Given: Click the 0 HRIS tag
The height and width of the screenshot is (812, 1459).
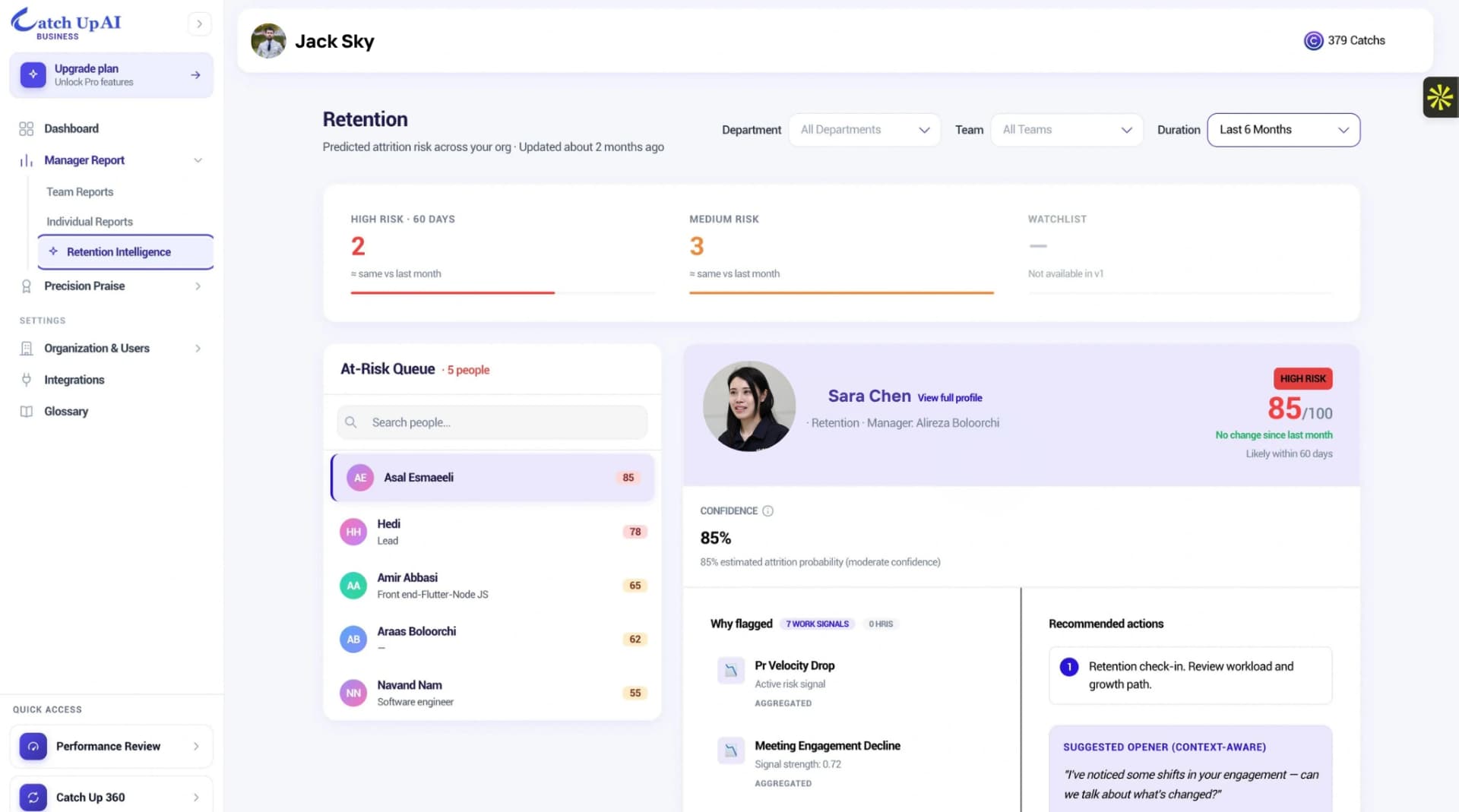Looking at the screenshot, I should coord(881,624).
